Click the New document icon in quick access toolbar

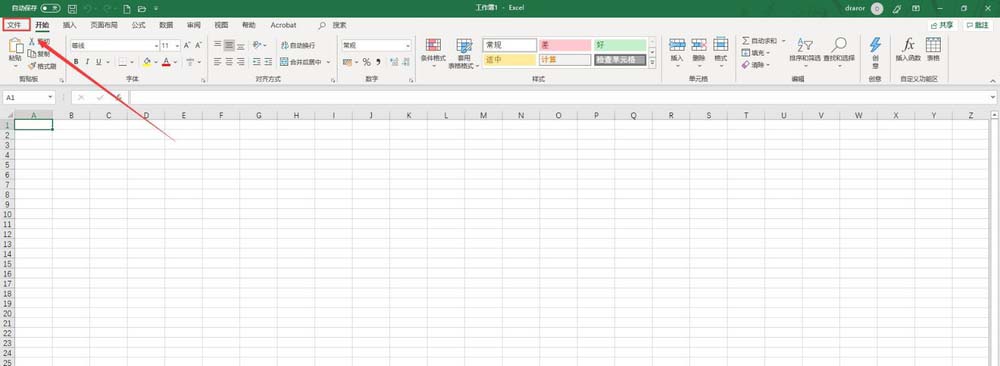[127, 9]
